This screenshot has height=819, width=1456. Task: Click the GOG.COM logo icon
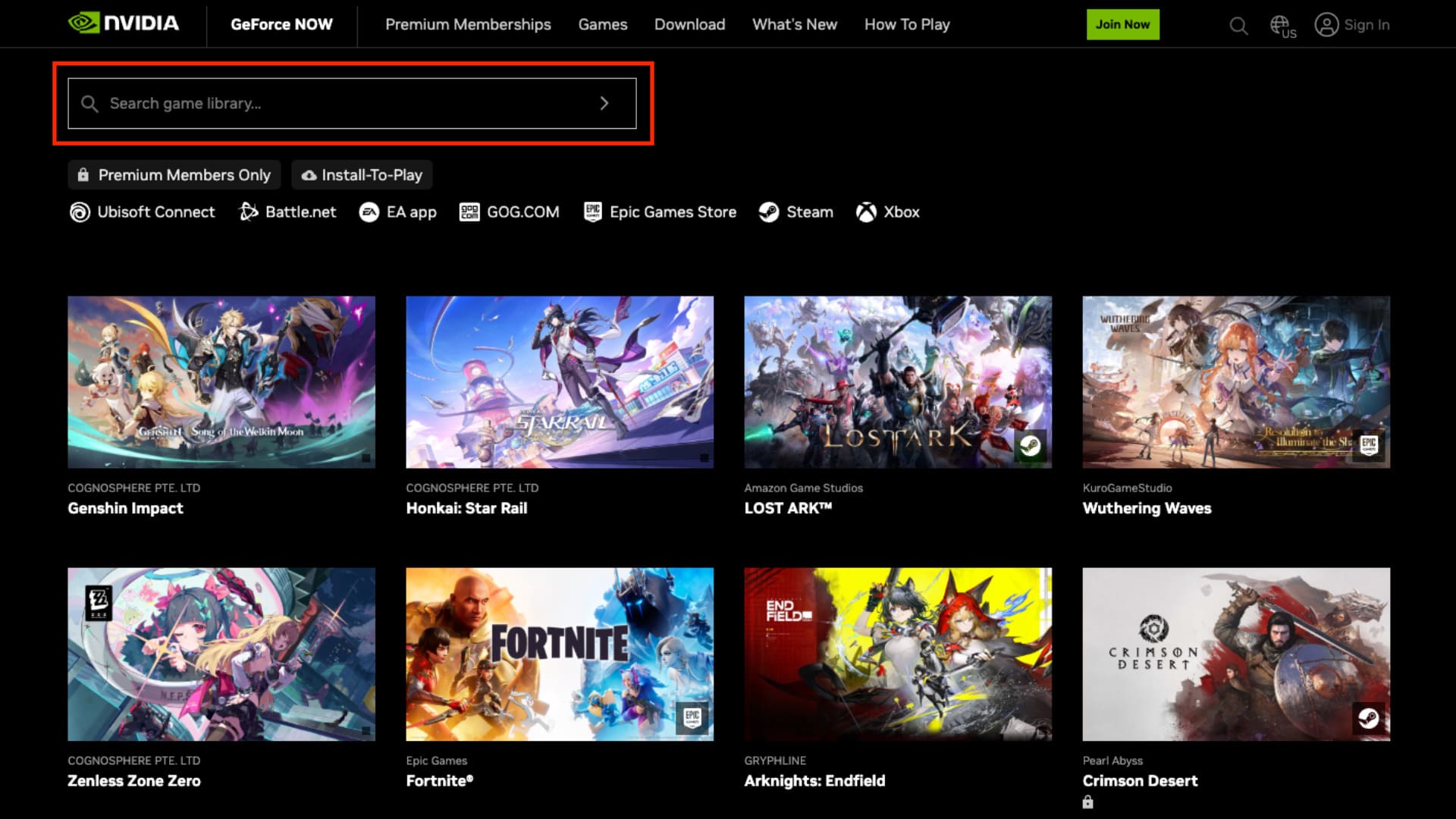[x=469, y=212]
